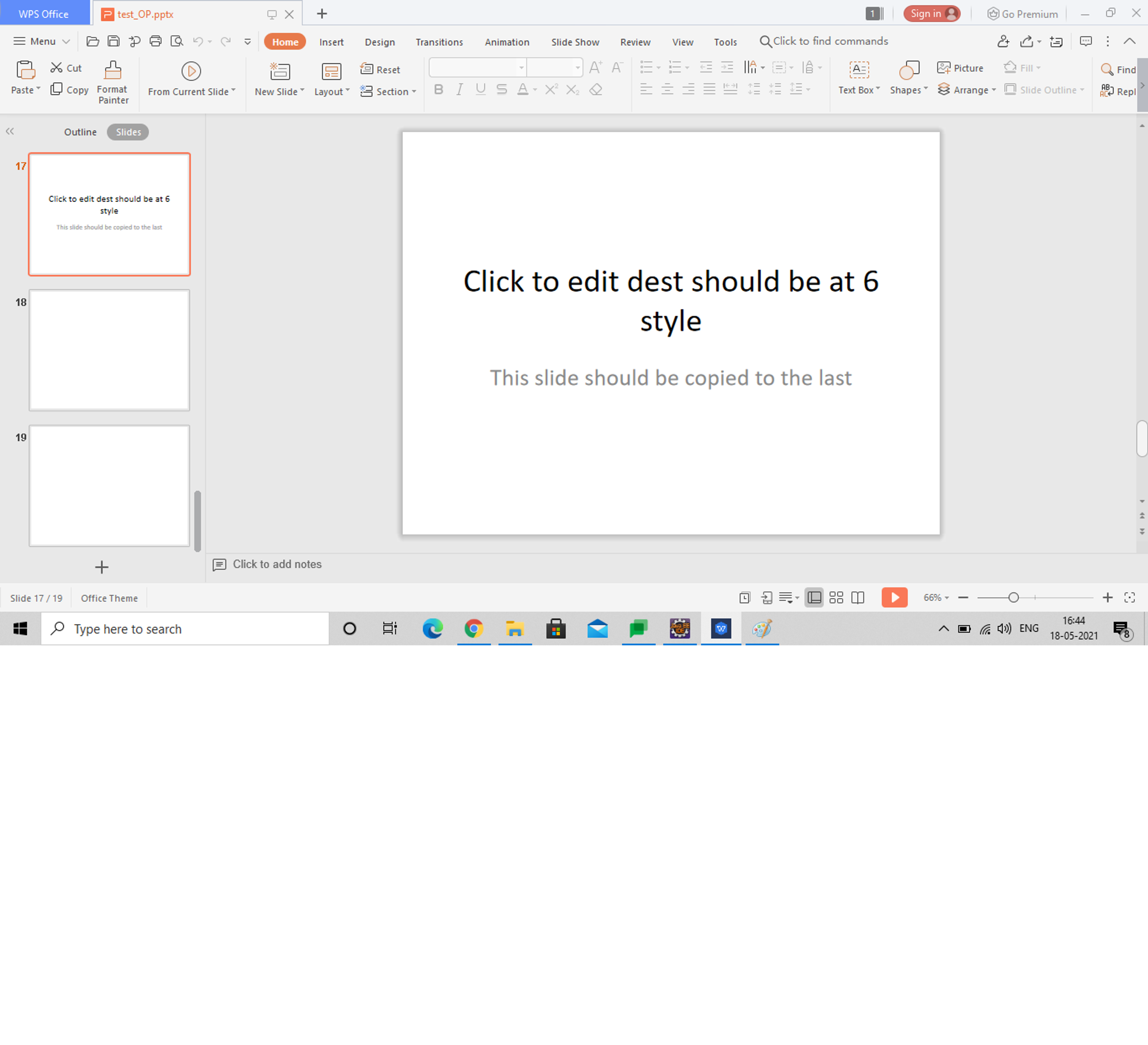Toggle Italic formatting
This screenshot has width=1148, height=1045.
pos(459,89)
